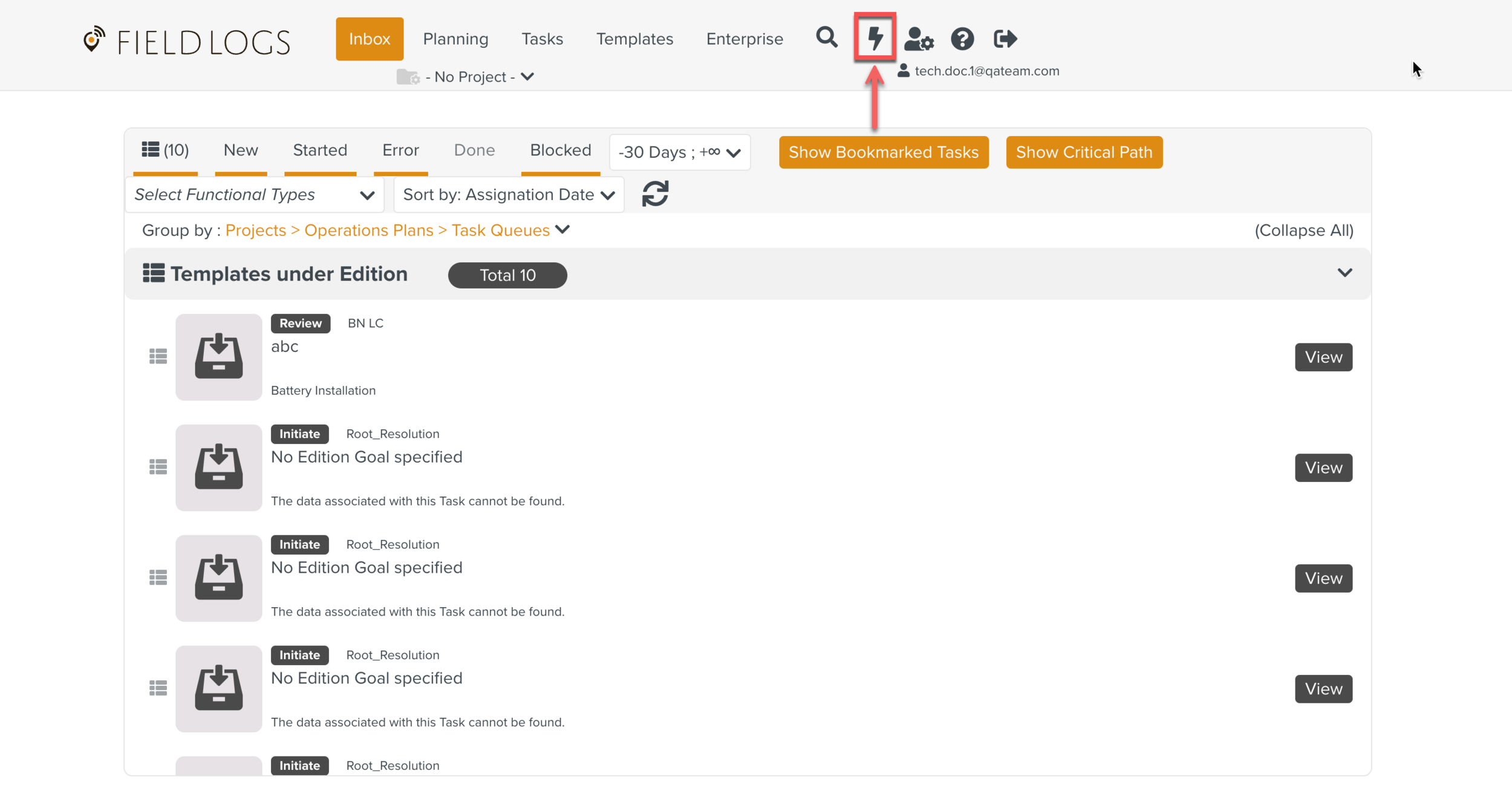Open search with the magnifier icon
The width and height of the screenshot is (1512, 811).
coord(826,38)
